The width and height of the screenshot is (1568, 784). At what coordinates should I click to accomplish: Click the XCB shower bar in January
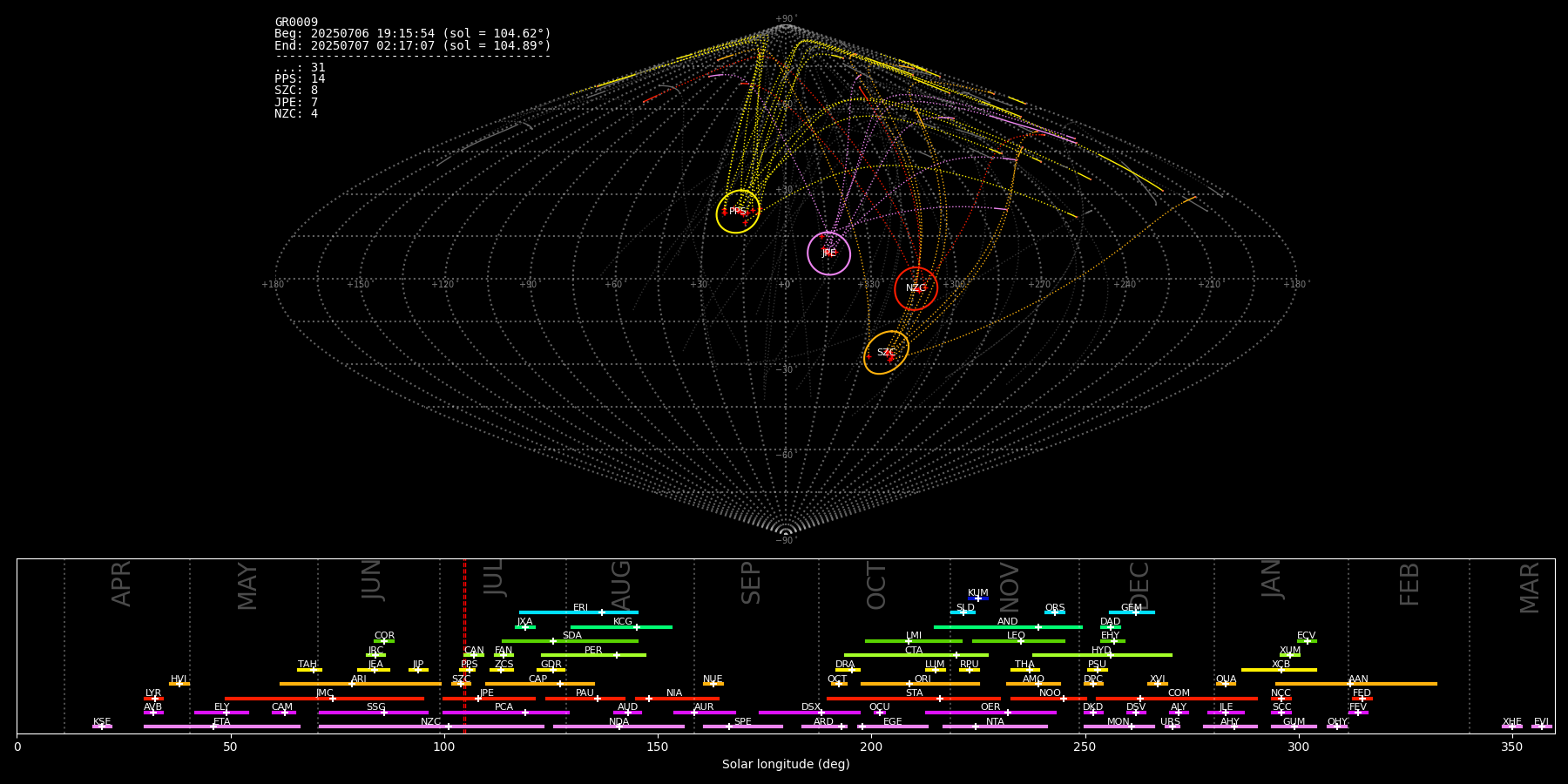point(1279,670)
